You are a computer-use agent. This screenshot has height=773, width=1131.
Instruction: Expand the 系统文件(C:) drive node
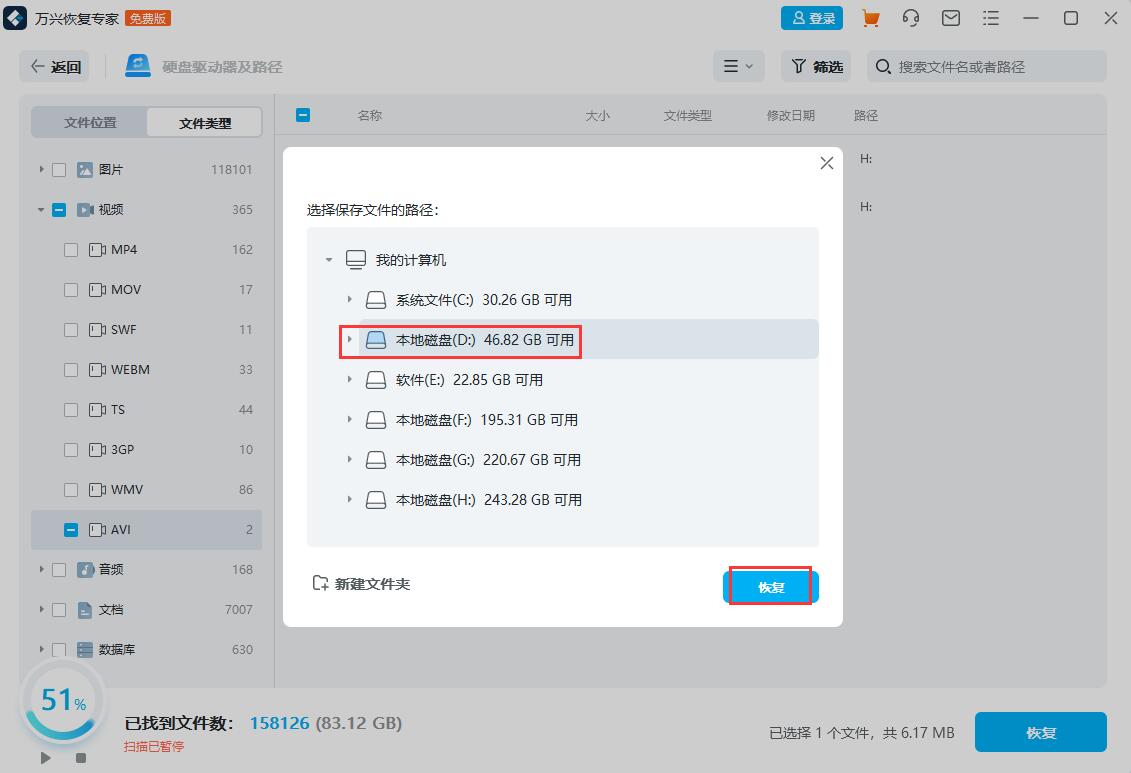coord(349,299)
